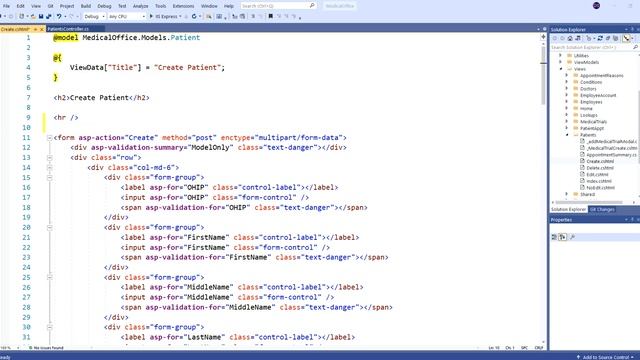Open the Edit menu
Viewport: 640px width, 360px height.
coord(20,6)
